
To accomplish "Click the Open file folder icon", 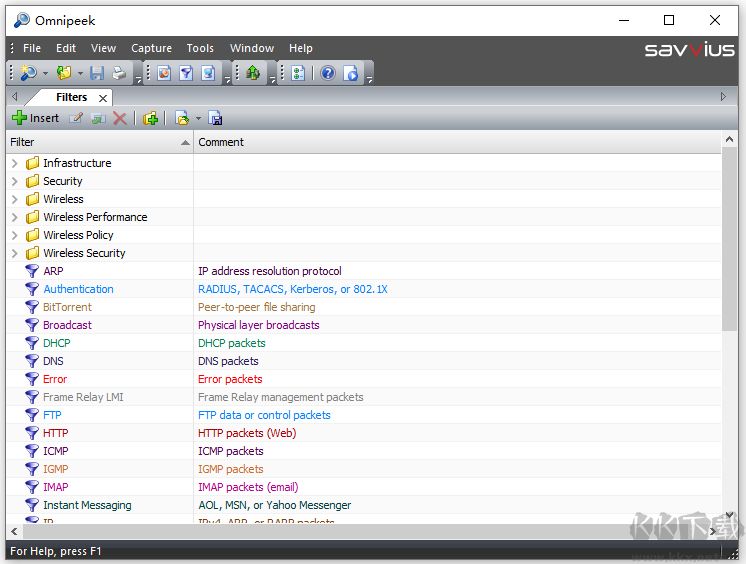I will pos(64,73).
